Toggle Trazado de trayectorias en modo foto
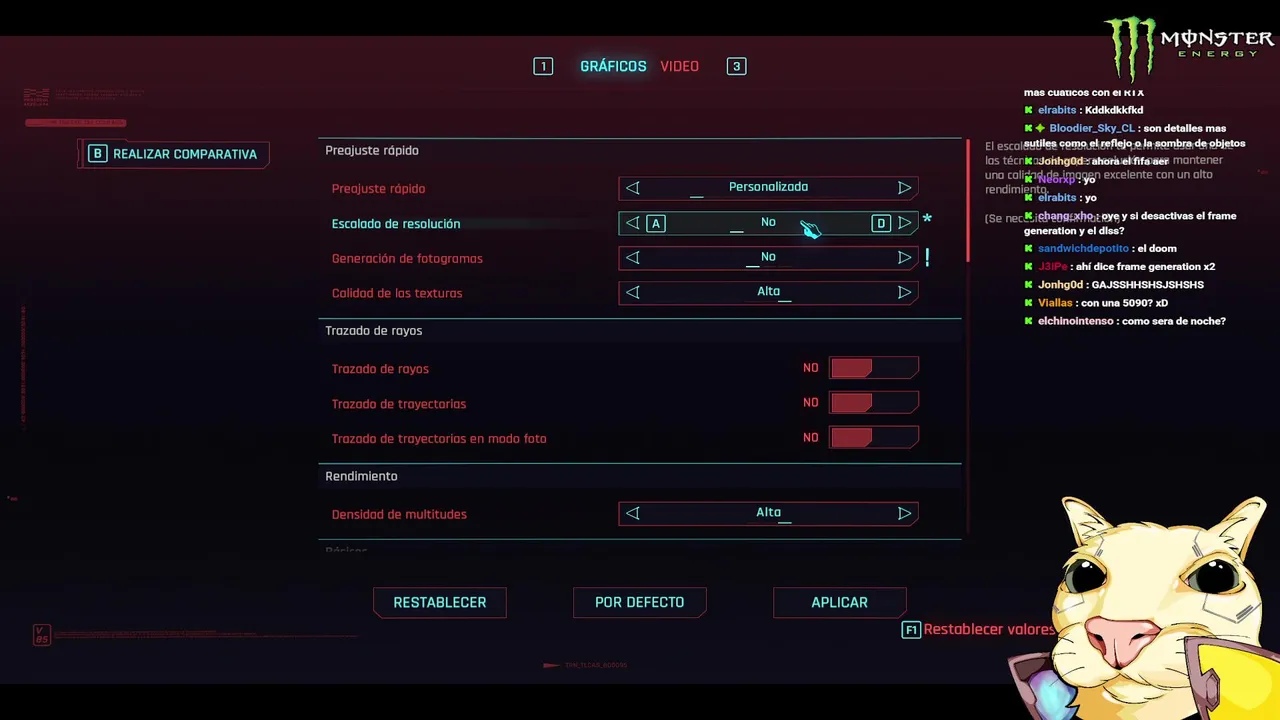Screen dimensions: 1280x720 pyautogui.click(x=874, y=438)
